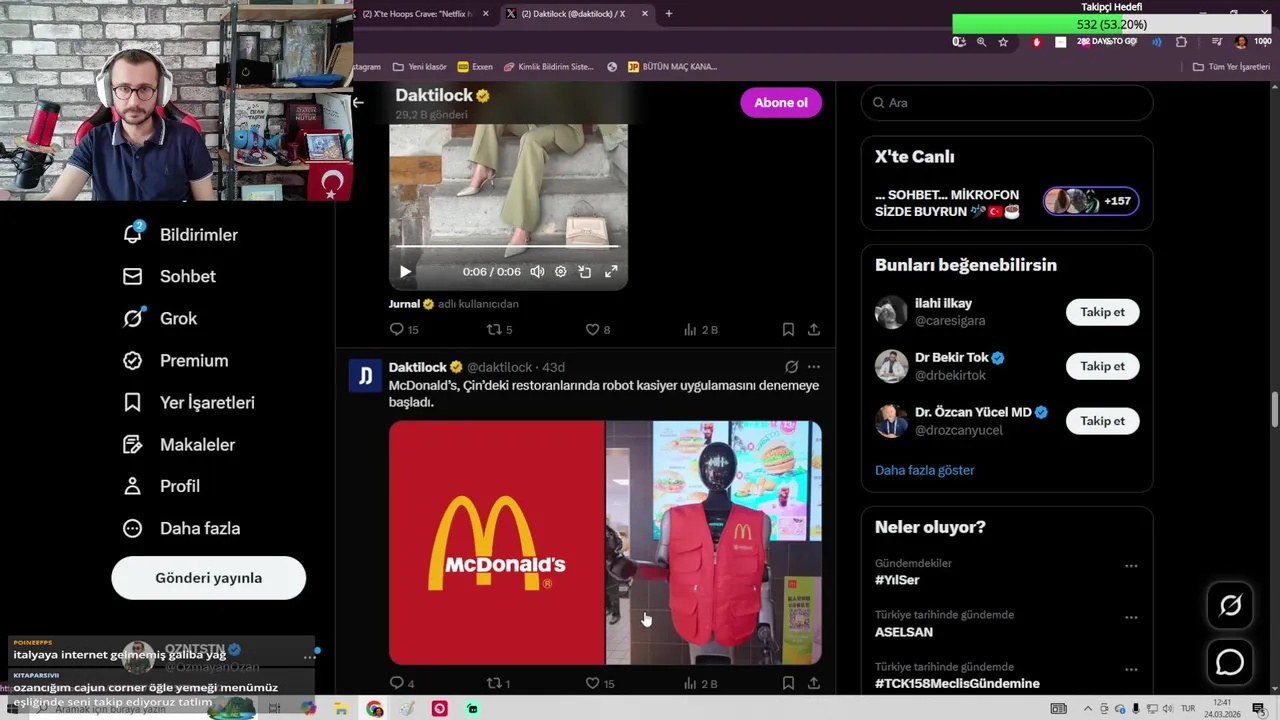Open more options on McDonald's post
The image size is (1280, 720).
click(814, 367)
